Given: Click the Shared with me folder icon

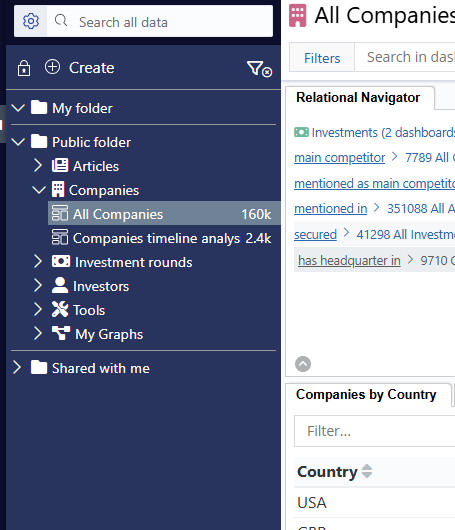Looking at the screenshot, I should (x=39, y=367).
